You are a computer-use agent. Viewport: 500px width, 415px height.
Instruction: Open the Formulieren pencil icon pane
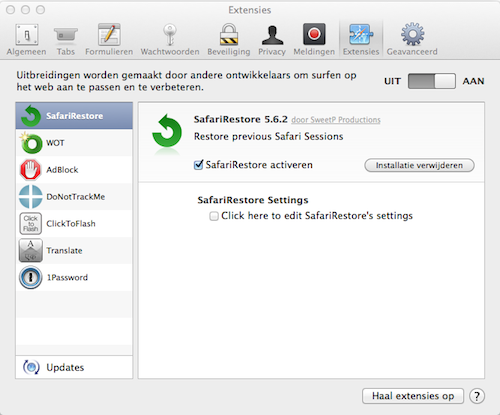[x=109, y=39]
